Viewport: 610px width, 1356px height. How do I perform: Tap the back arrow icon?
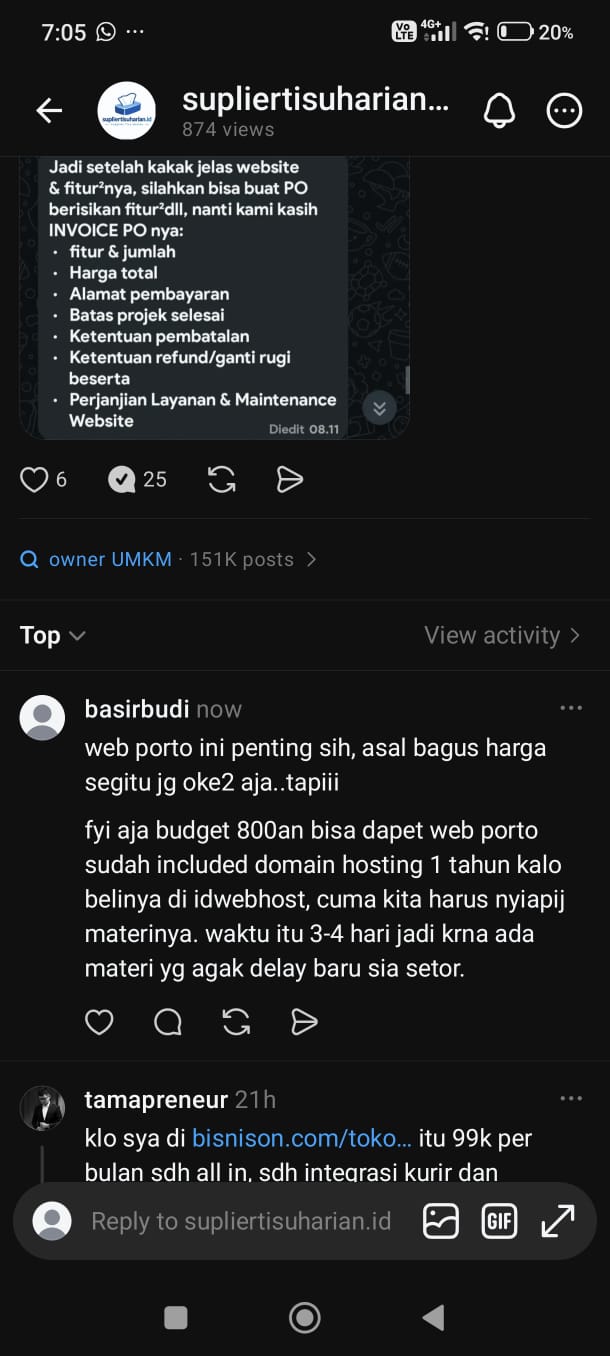[x=49, y=111]
